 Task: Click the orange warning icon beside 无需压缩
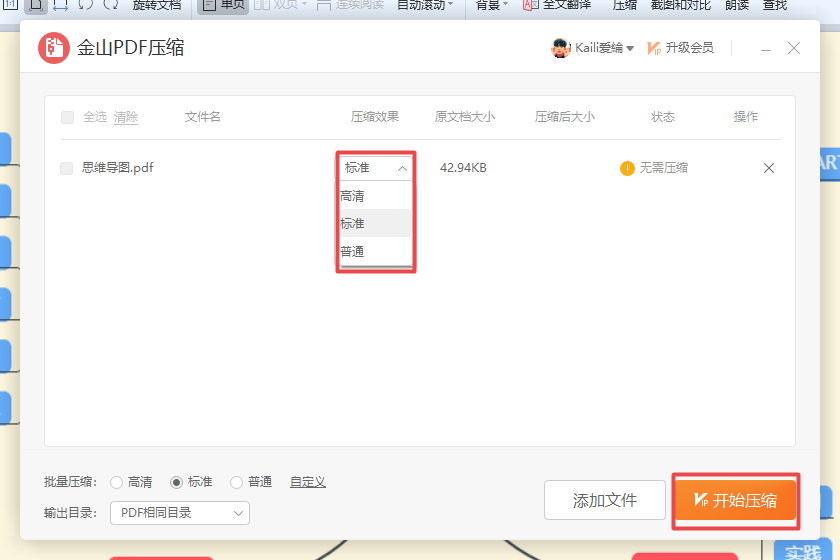click(627, 168)
